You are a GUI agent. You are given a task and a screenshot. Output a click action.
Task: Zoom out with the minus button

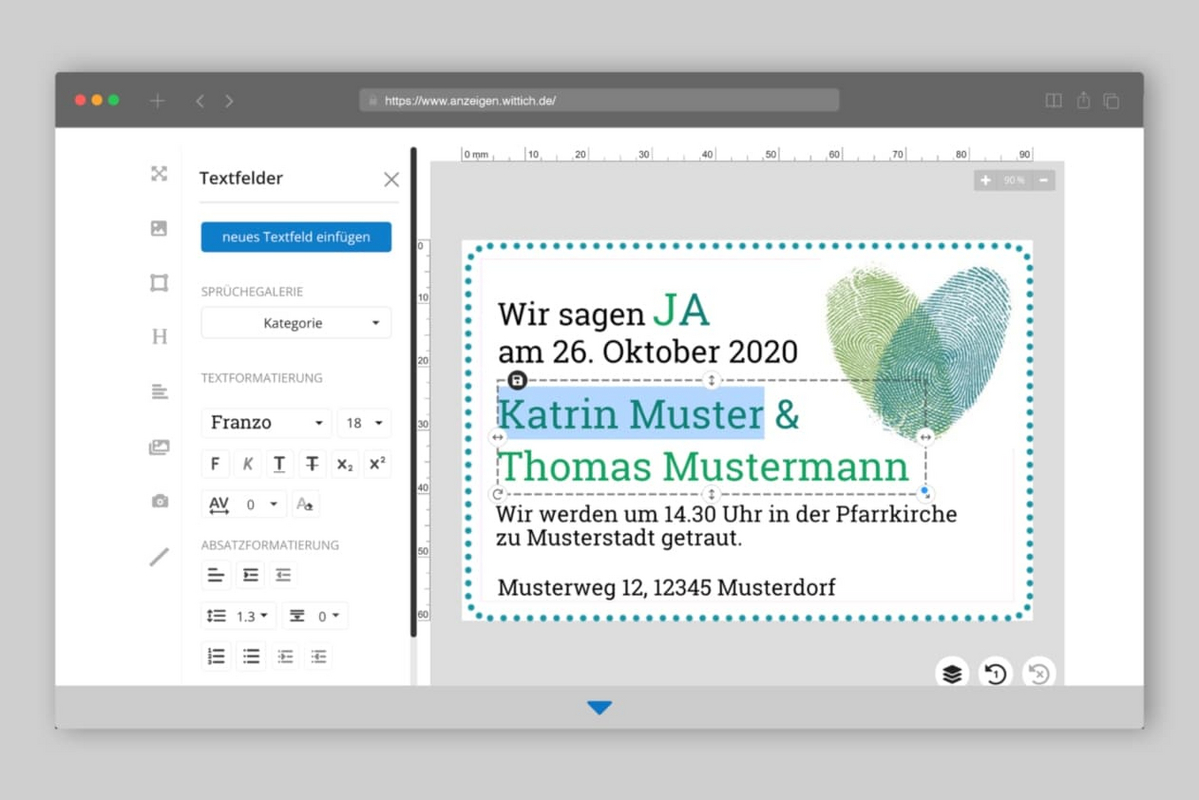(1043, 180)
